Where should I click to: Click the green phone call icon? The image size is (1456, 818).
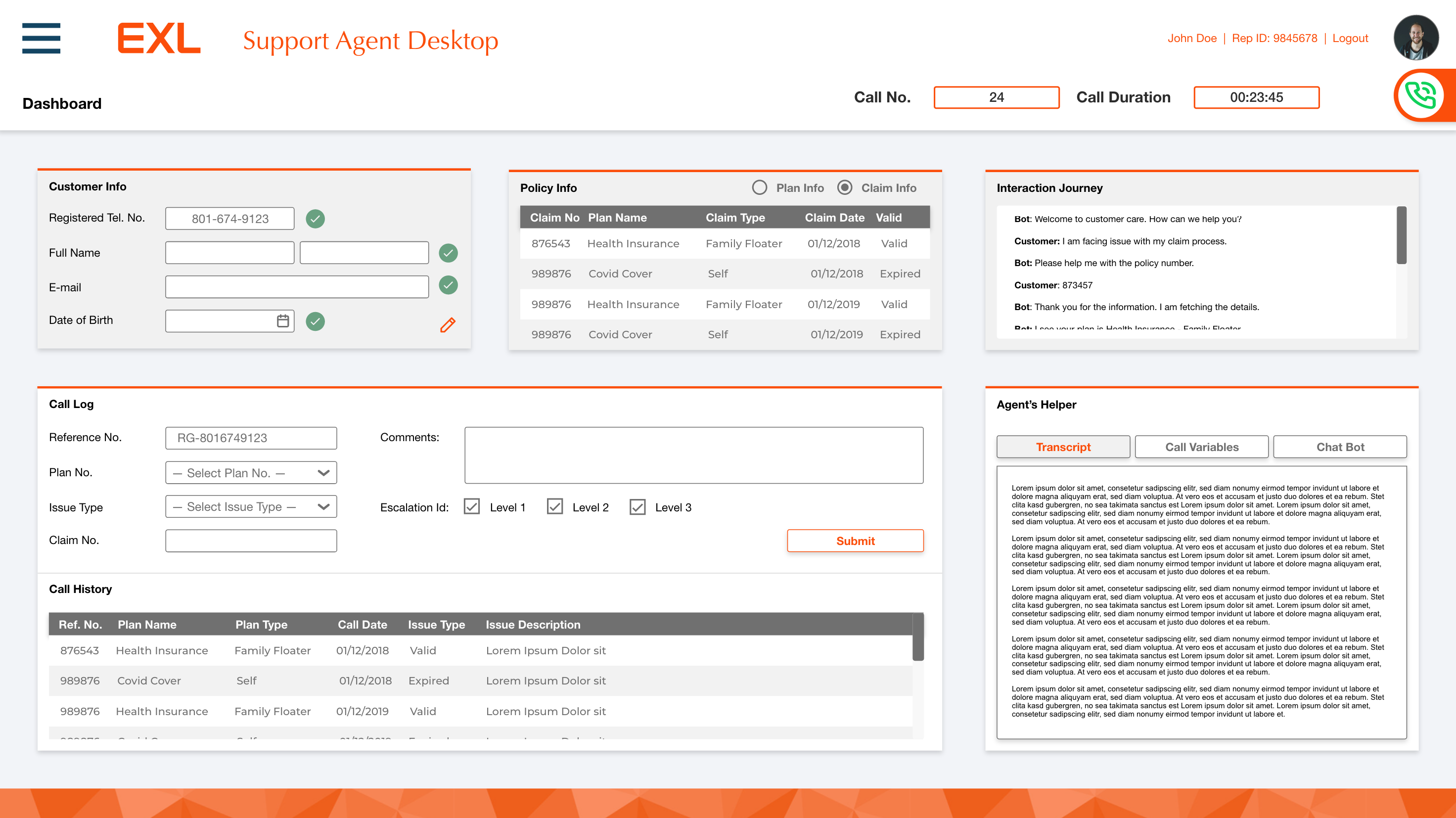click(1420, 95)
